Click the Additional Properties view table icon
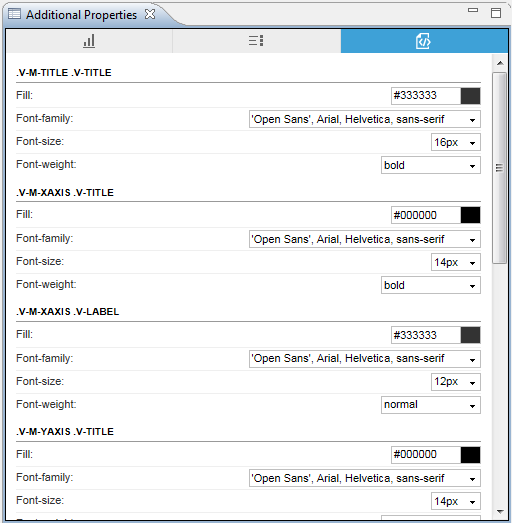 point(14,14)
